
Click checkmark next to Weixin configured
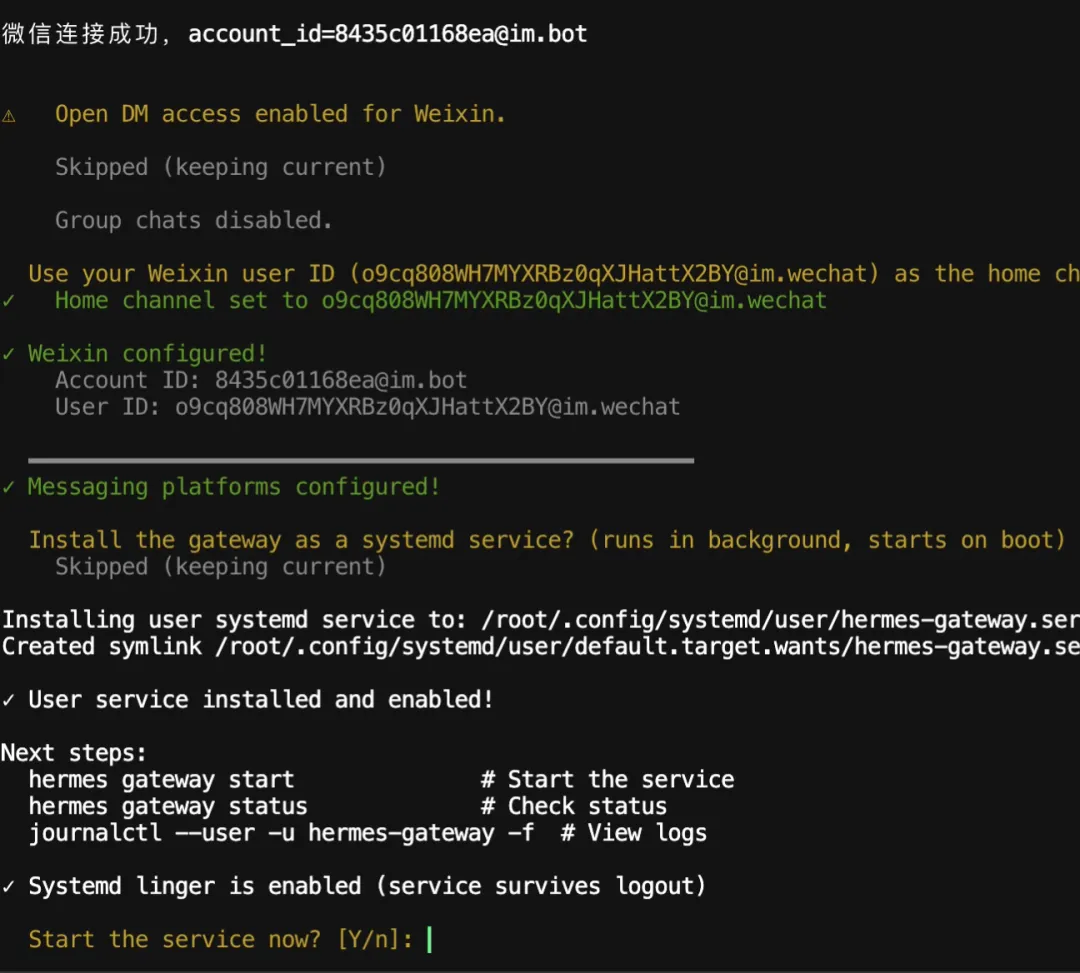pos(9,354)
